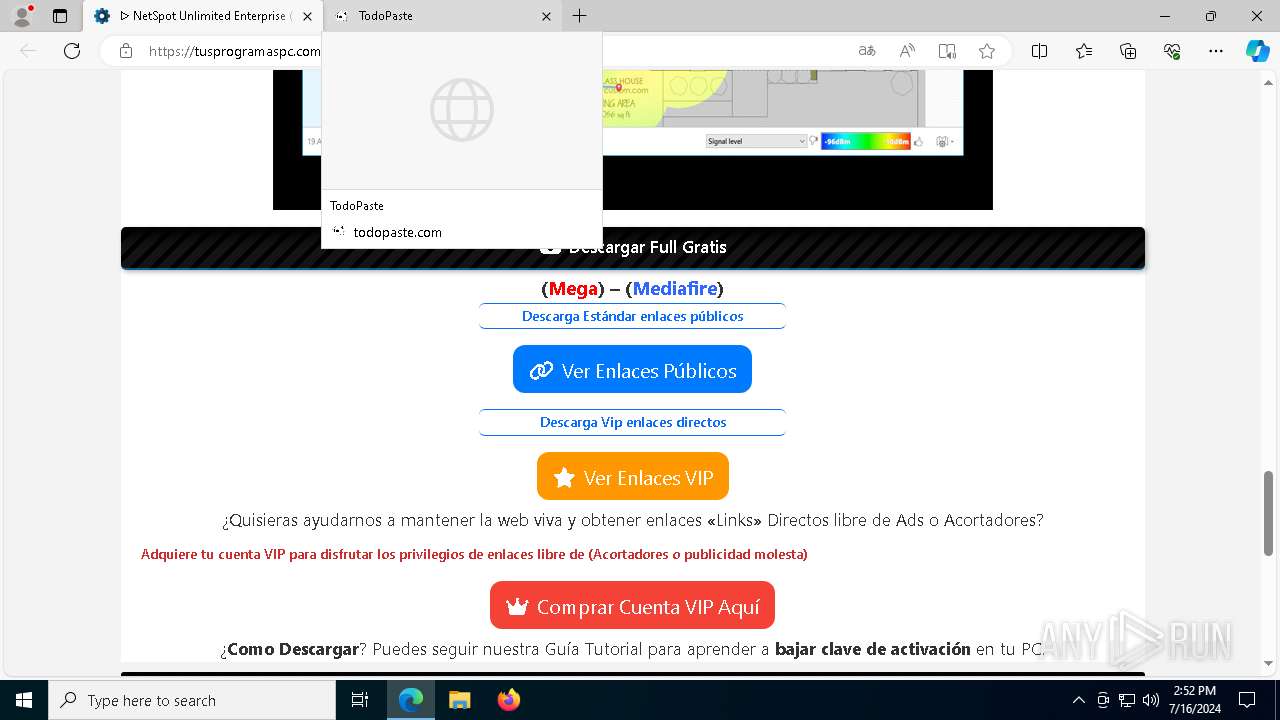Open the Edge profile icon

click(22, 16)
